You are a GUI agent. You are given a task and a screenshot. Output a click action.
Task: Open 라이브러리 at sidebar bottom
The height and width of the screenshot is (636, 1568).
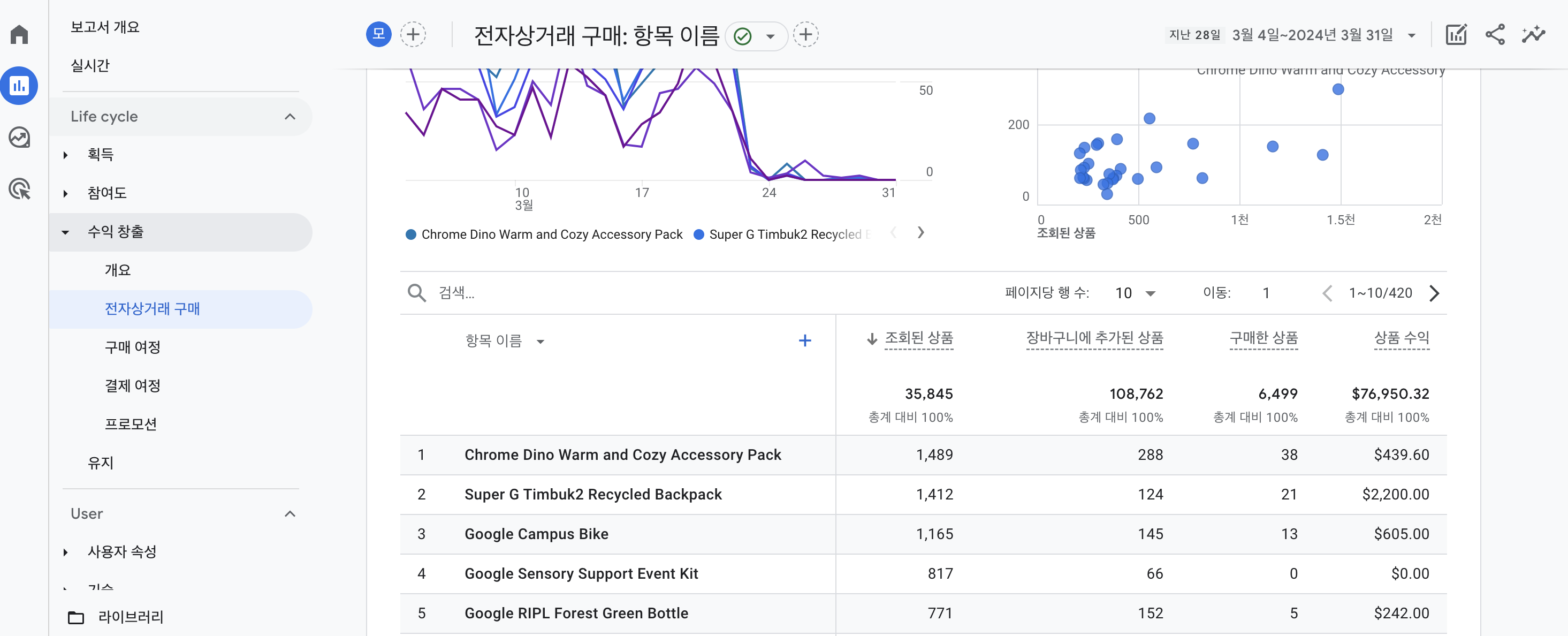(130, 617)
